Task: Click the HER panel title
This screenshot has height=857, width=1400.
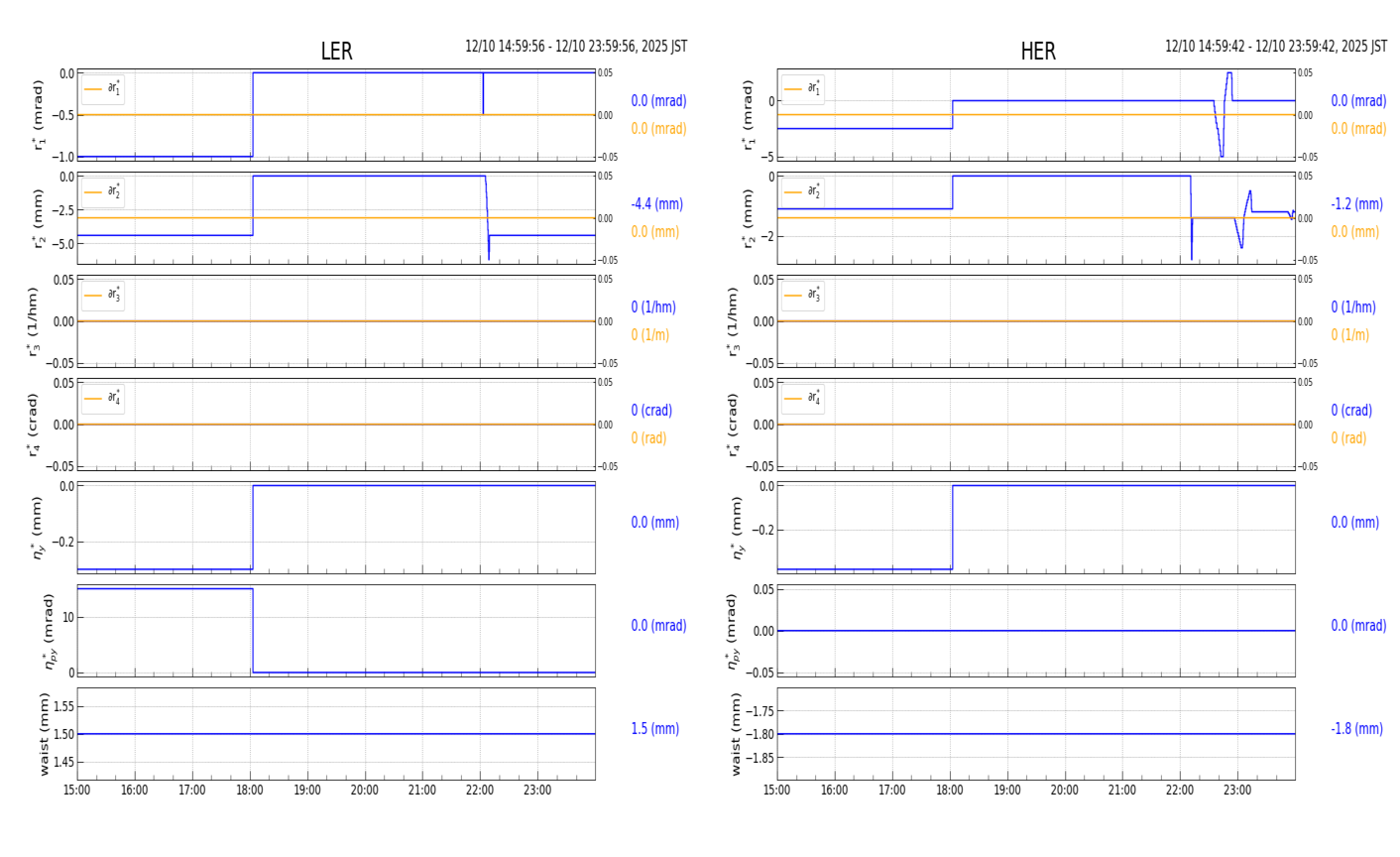Action: pyautogui.click(x=1038, y=52)
